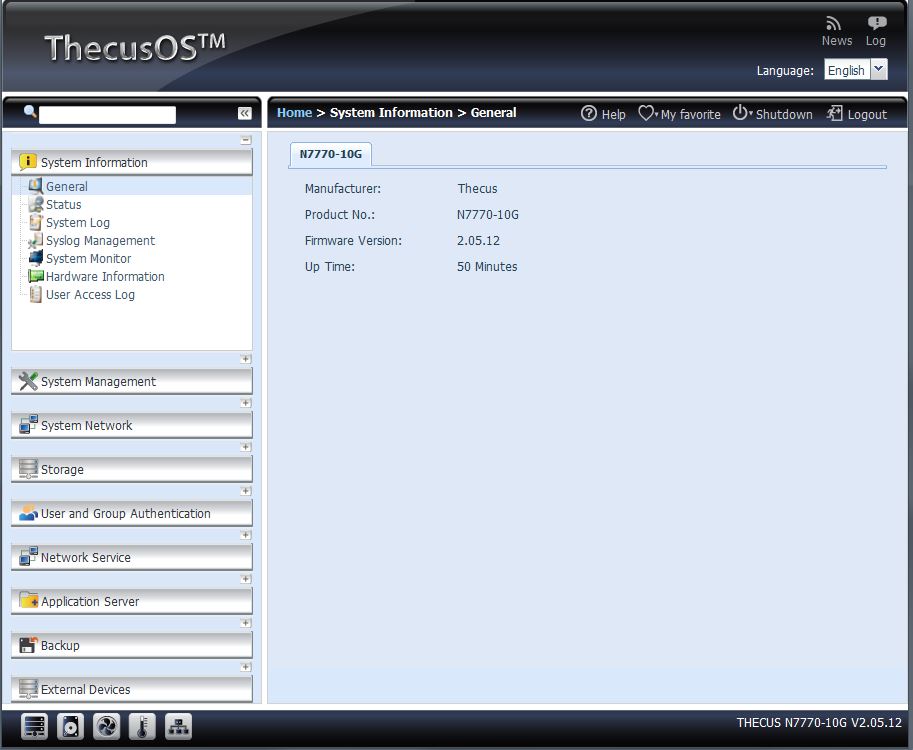Expand User and Group Authentication plus button

click(246, 491)
